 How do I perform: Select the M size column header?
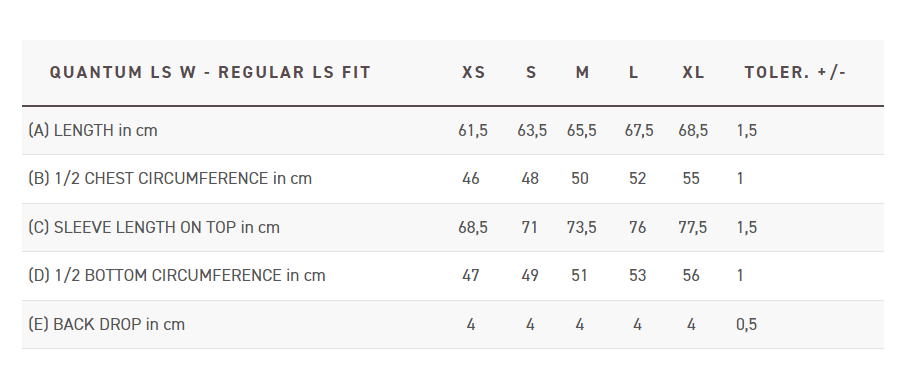coord(582,72)
